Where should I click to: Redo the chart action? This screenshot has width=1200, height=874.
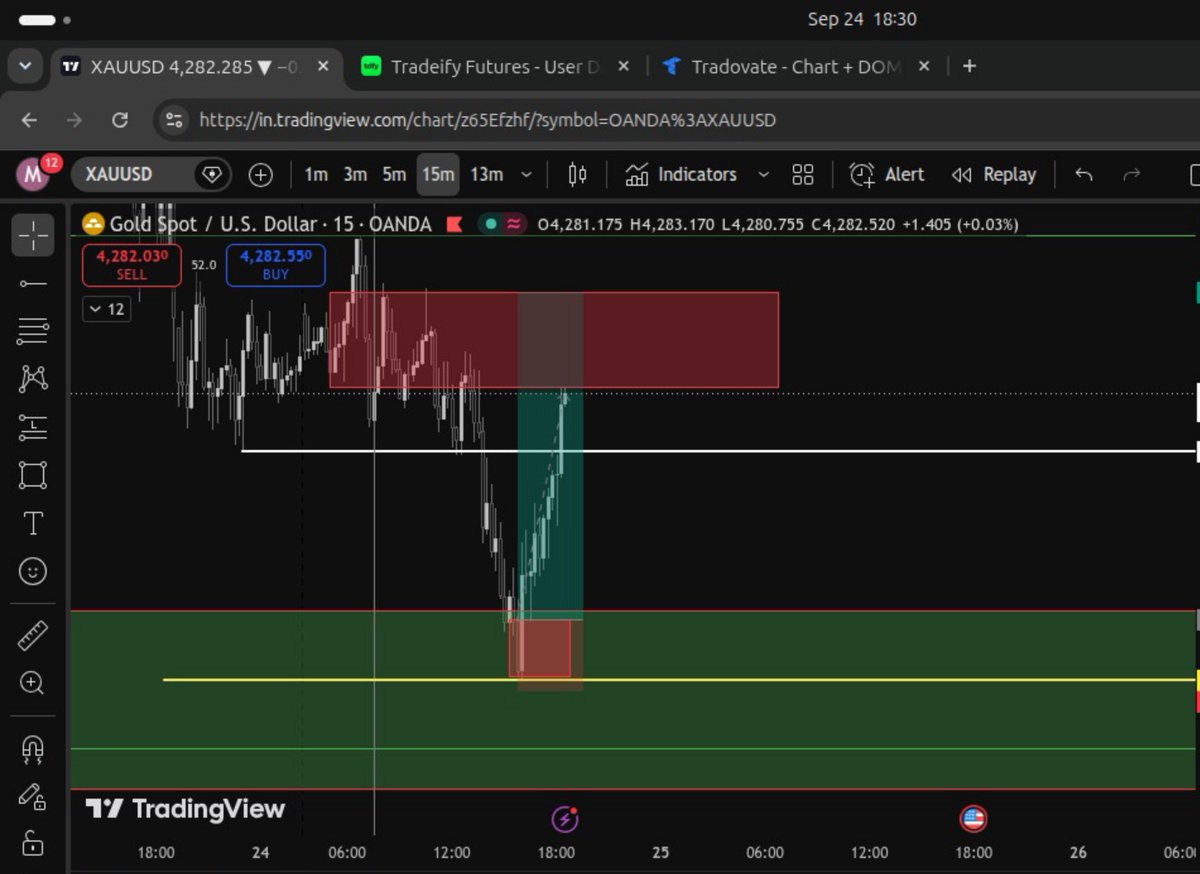[x=1132, y=175]
